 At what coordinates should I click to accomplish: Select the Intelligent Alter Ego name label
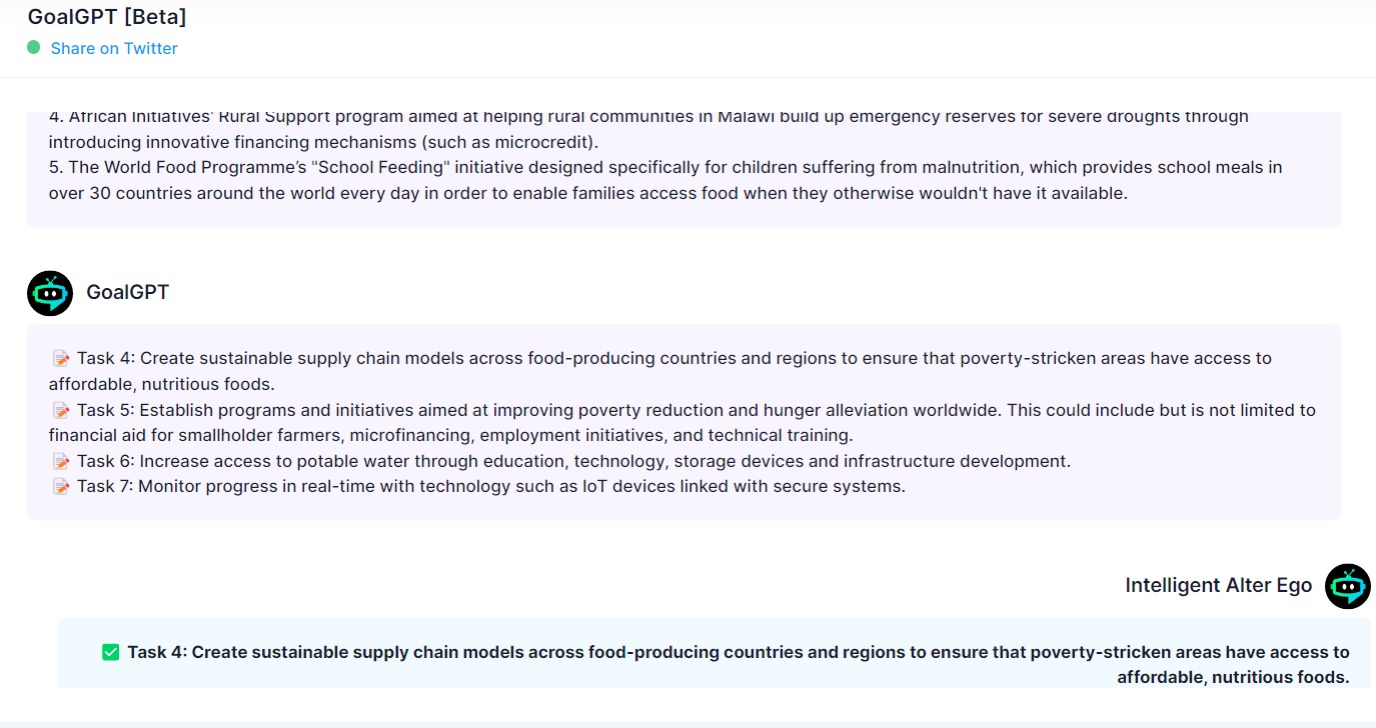click(1218, 585)
